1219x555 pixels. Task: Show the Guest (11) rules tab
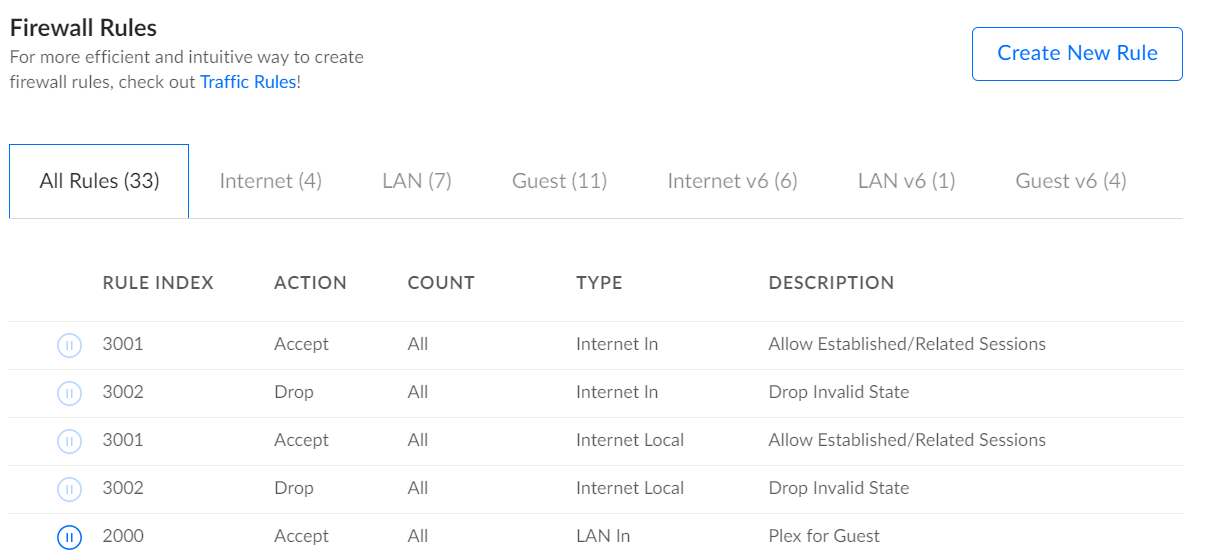click(x=559, y=181)
